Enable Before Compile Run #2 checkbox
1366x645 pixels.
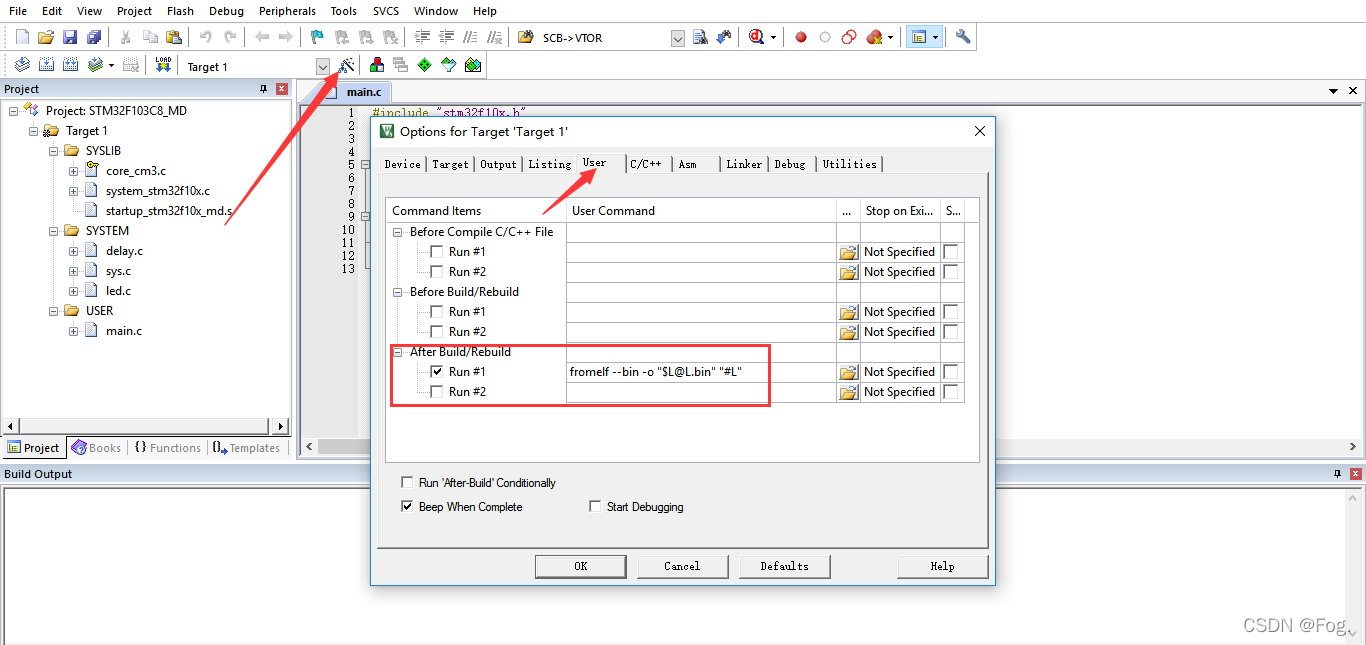[x=437, y=272]
